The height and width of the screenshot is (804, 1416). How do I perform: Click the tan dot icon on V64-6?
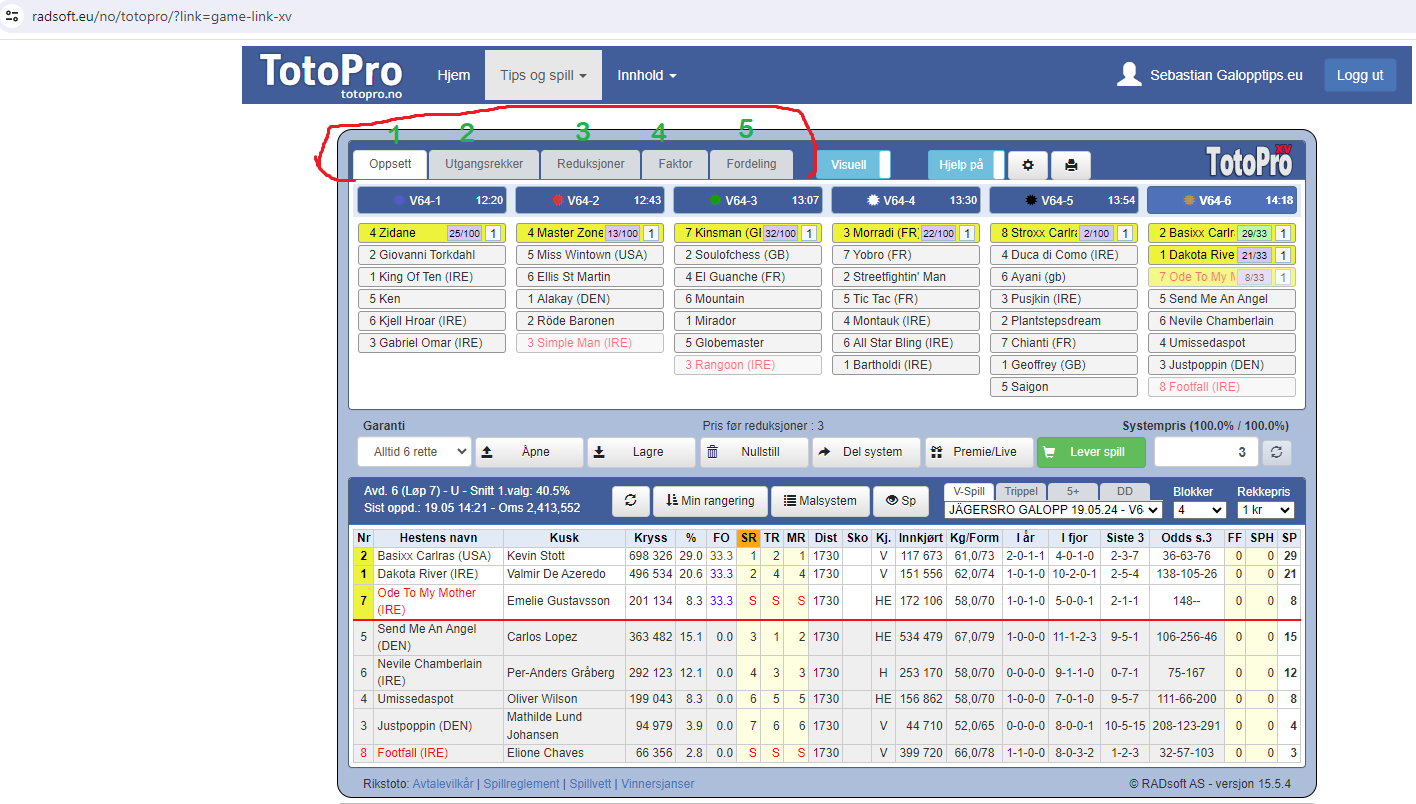[x=1189, y=200]
